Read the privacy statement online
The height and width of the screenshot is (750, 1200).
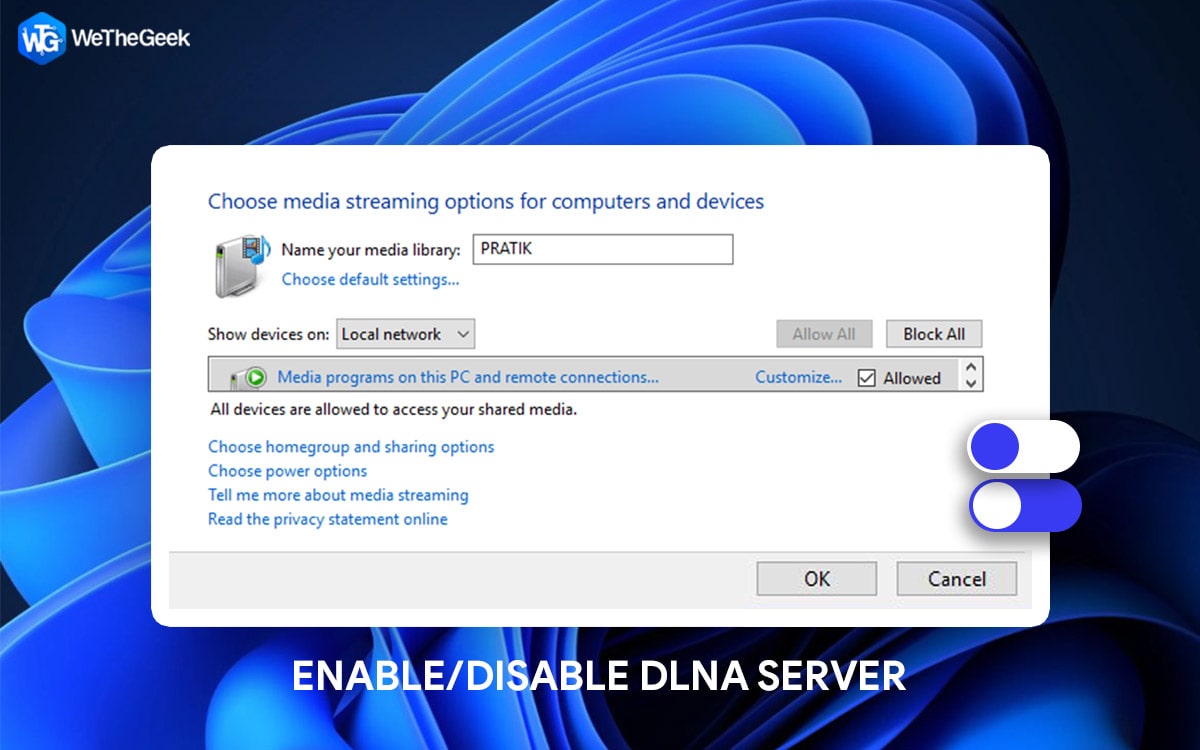tap(326, 519)
